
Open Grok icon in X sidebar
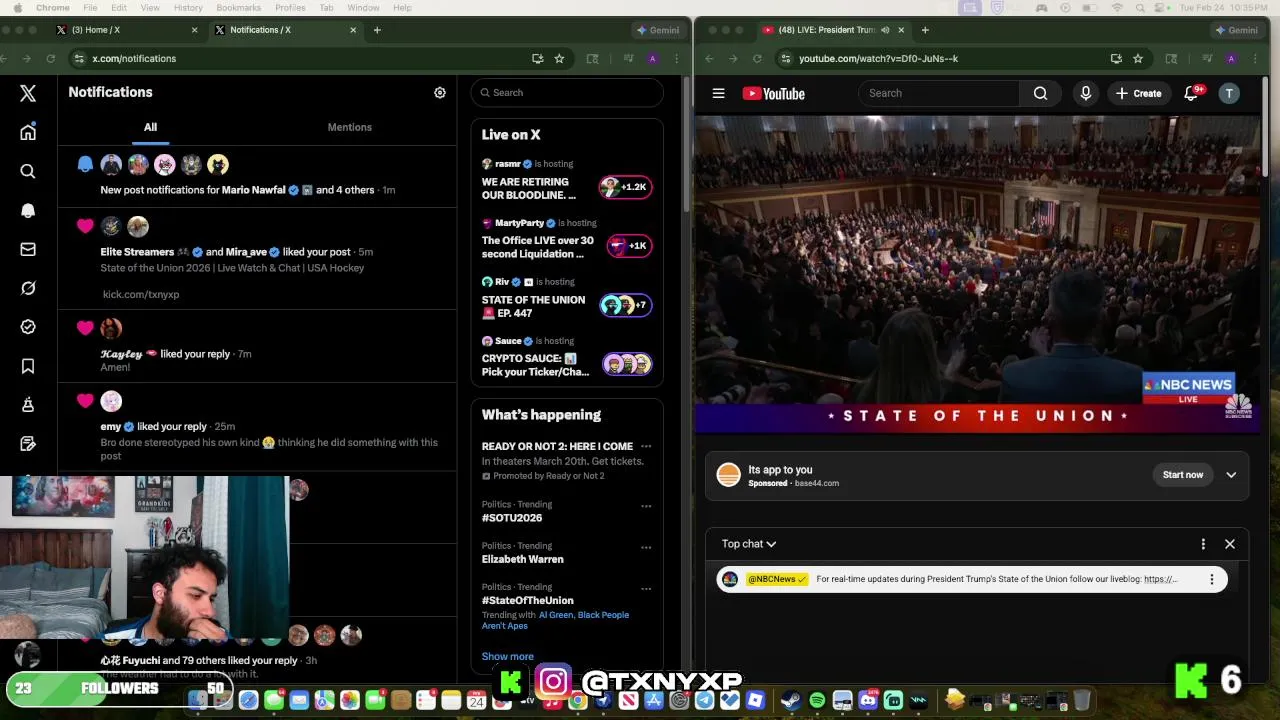(28, 288)
